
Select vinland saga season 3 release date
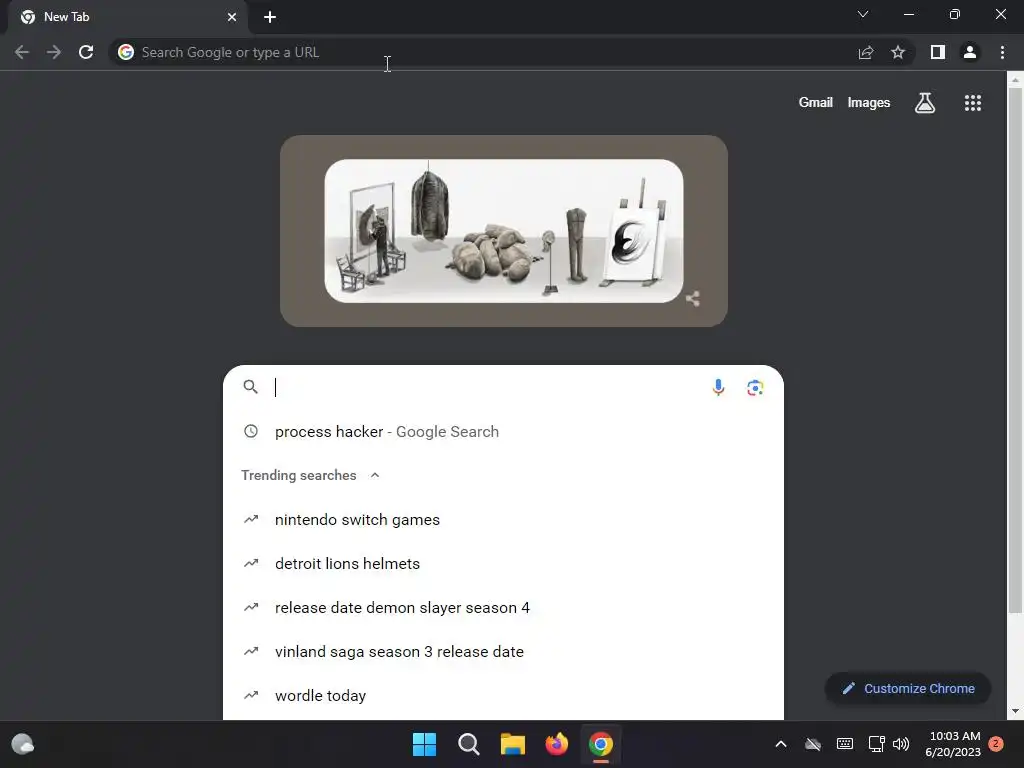pyautogui.click(x=503, y=652)
